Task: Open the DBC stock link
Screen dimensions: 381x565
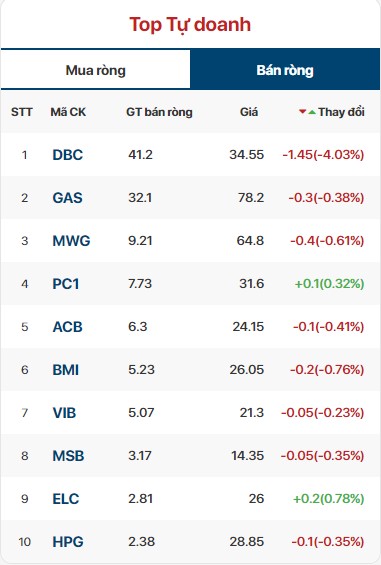Action: point(67,155)
